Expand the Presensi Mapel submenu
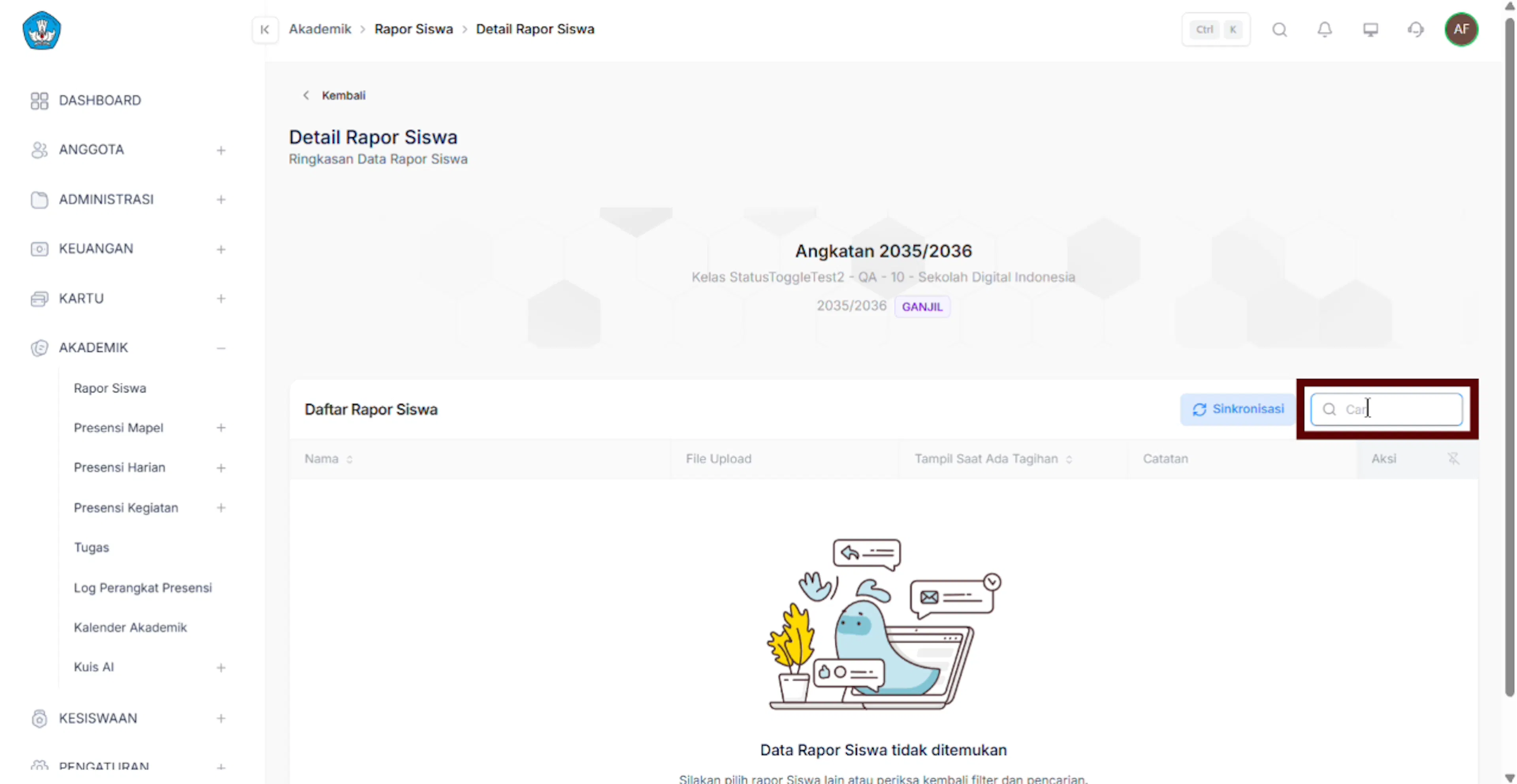This screenshot has width=1517, height=784. coord(221,428)
